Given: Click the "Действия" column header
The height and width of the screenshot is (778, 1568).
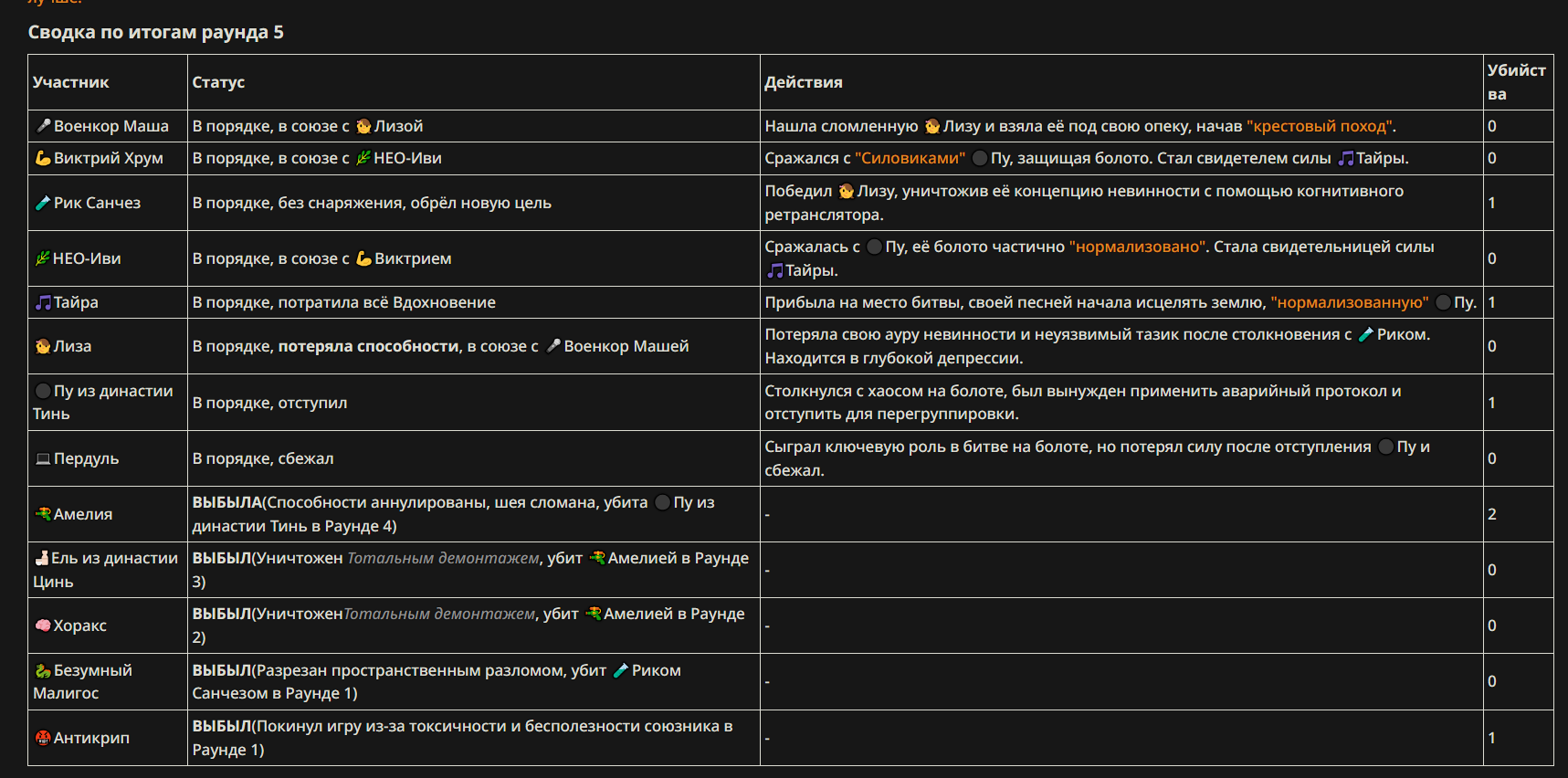Looking at the screenshot, I should (804, 82).
